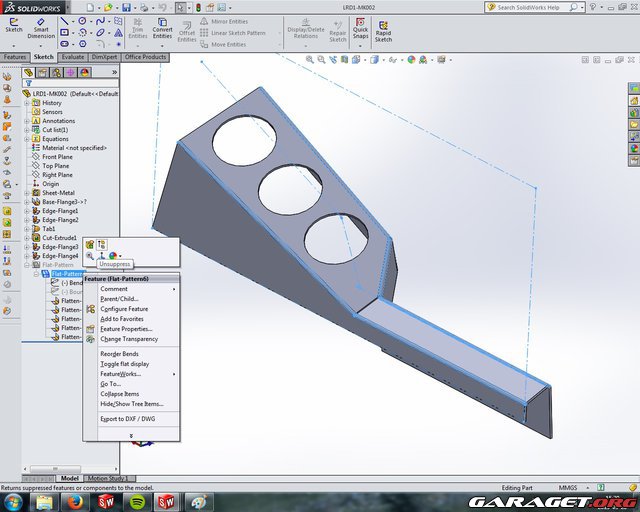The image size is (640, 512).
Task: Switch to the Evaluate tab
Action: click(x=73, y=57)
